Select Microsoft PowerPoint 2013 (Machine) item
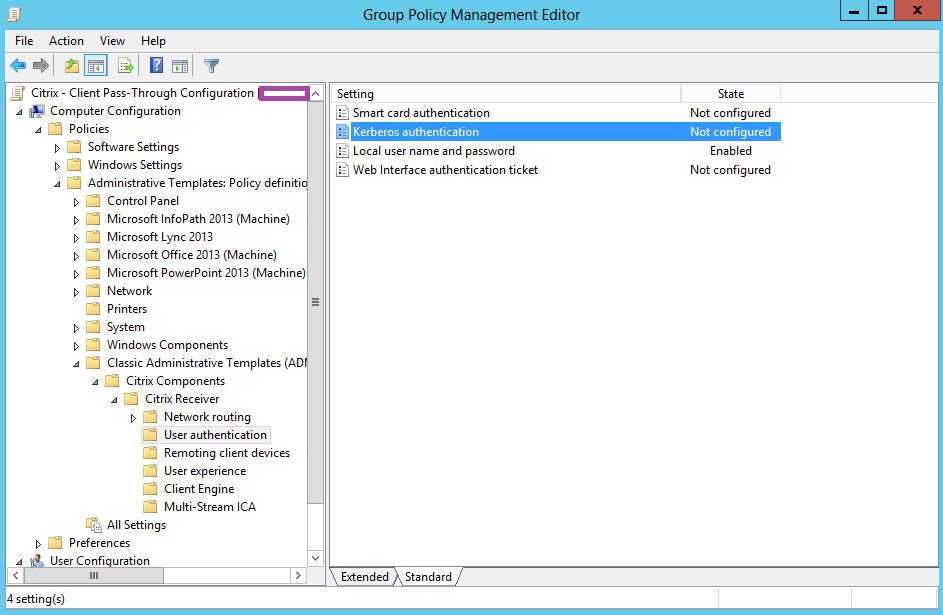 (x=206, y=273)
